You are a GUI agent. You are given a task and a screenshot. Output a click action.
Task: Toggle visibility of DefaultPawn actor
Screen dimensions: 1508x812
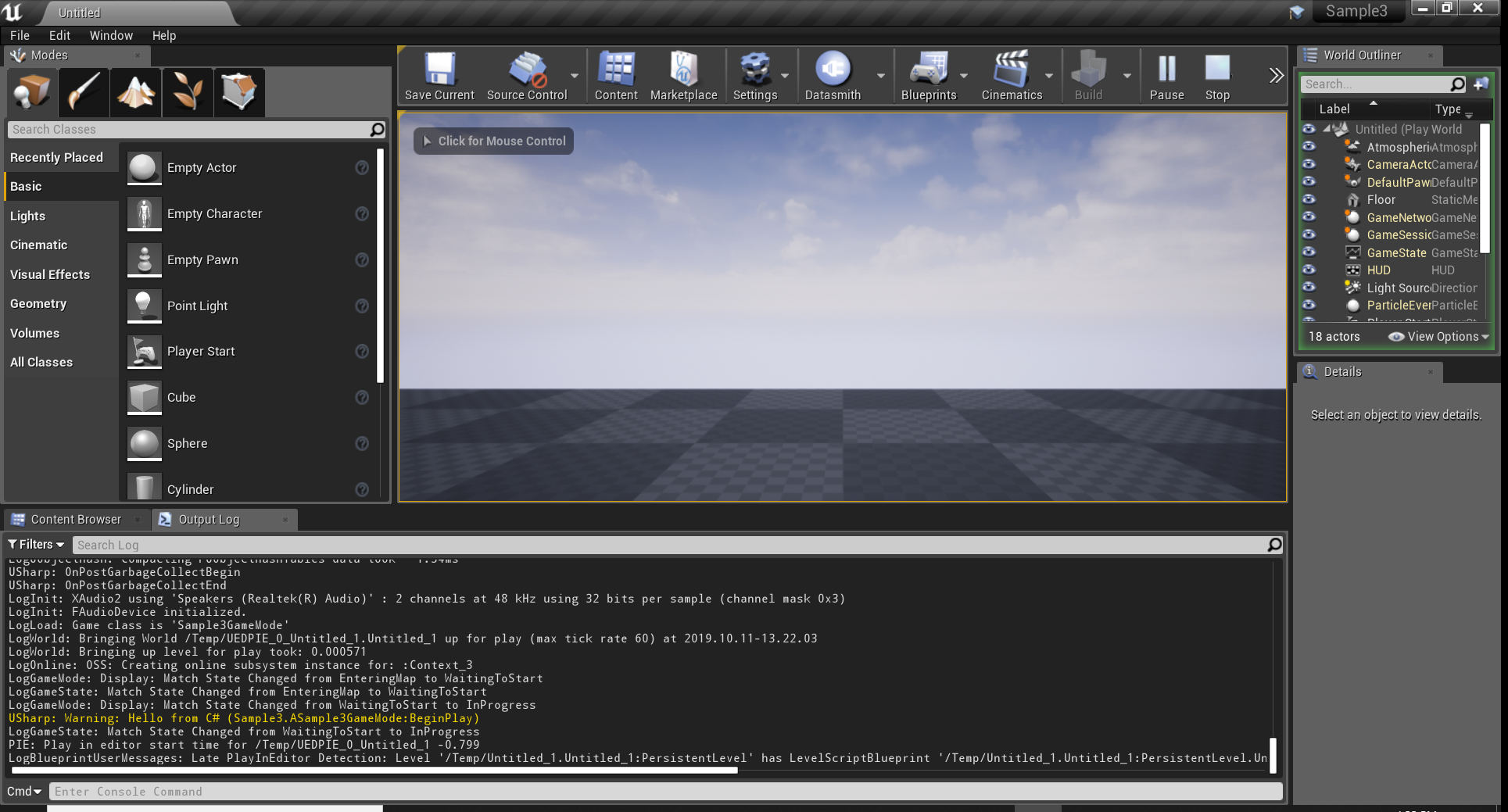click(1309, 182)
